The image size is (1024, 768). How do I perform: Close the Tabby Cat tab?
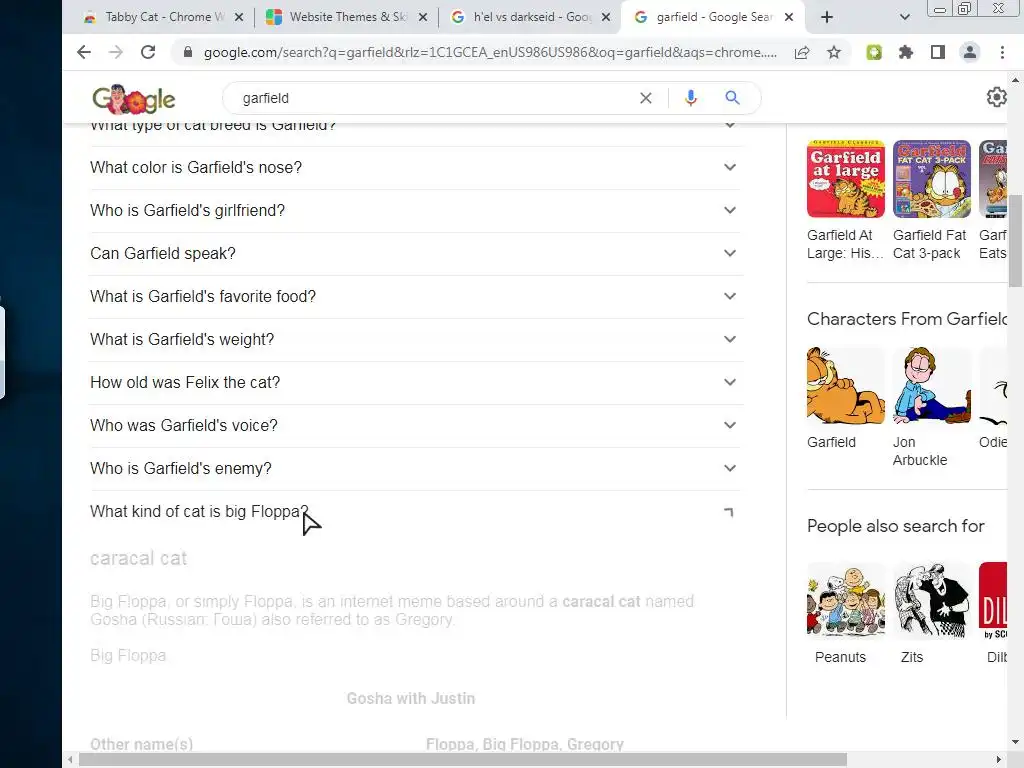coord(239,17)
